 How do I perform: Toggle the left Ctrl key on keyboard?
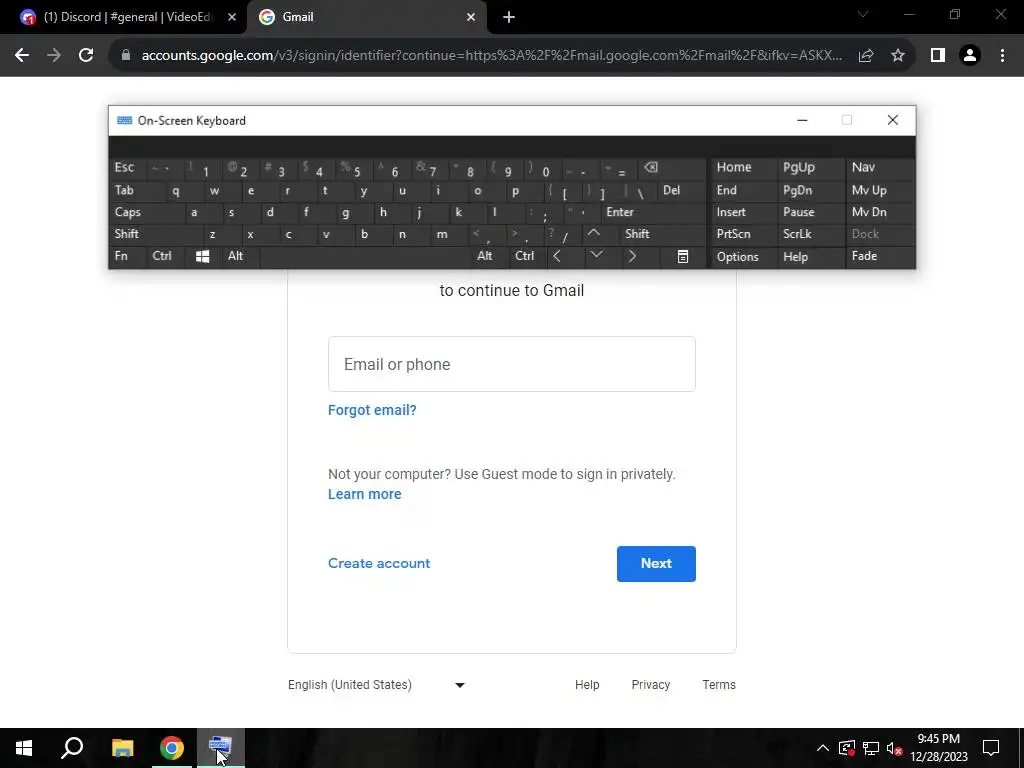click(x=166, y=257)
